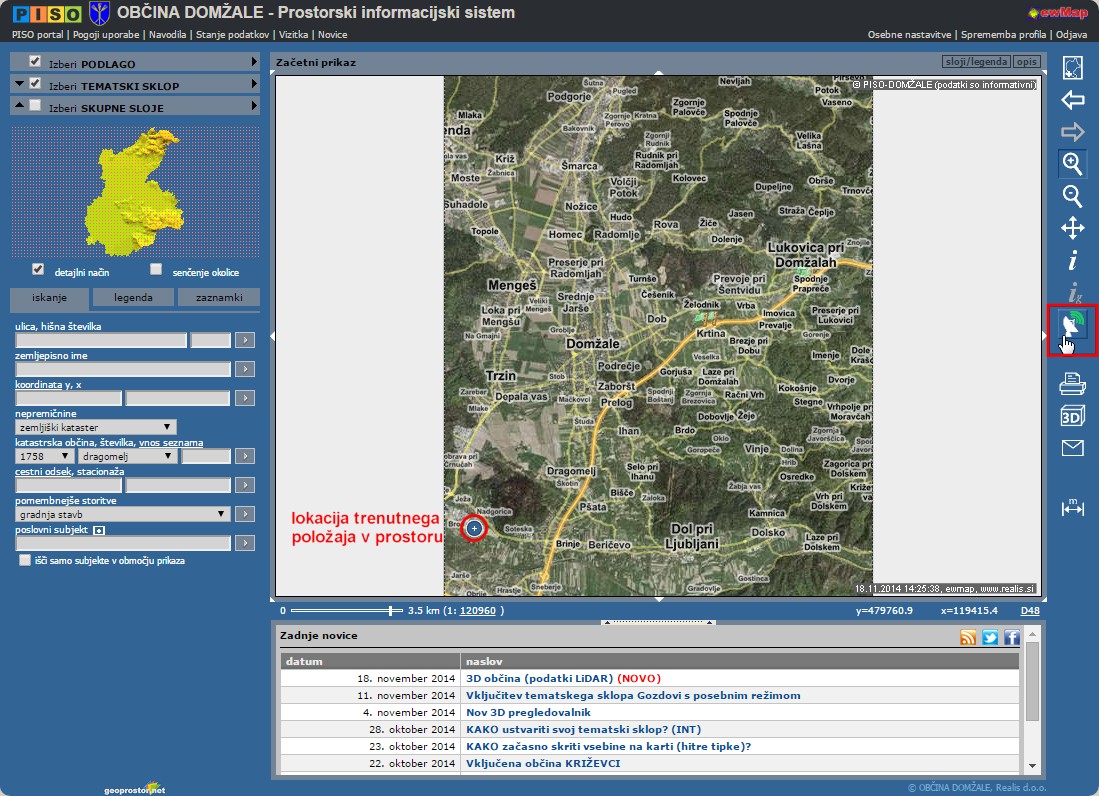Image resolution: width=1099 pixels, height=796 pixels.
Task: Open the 'gradnja stavb' dropdown
Action: (x=123, y=514)
